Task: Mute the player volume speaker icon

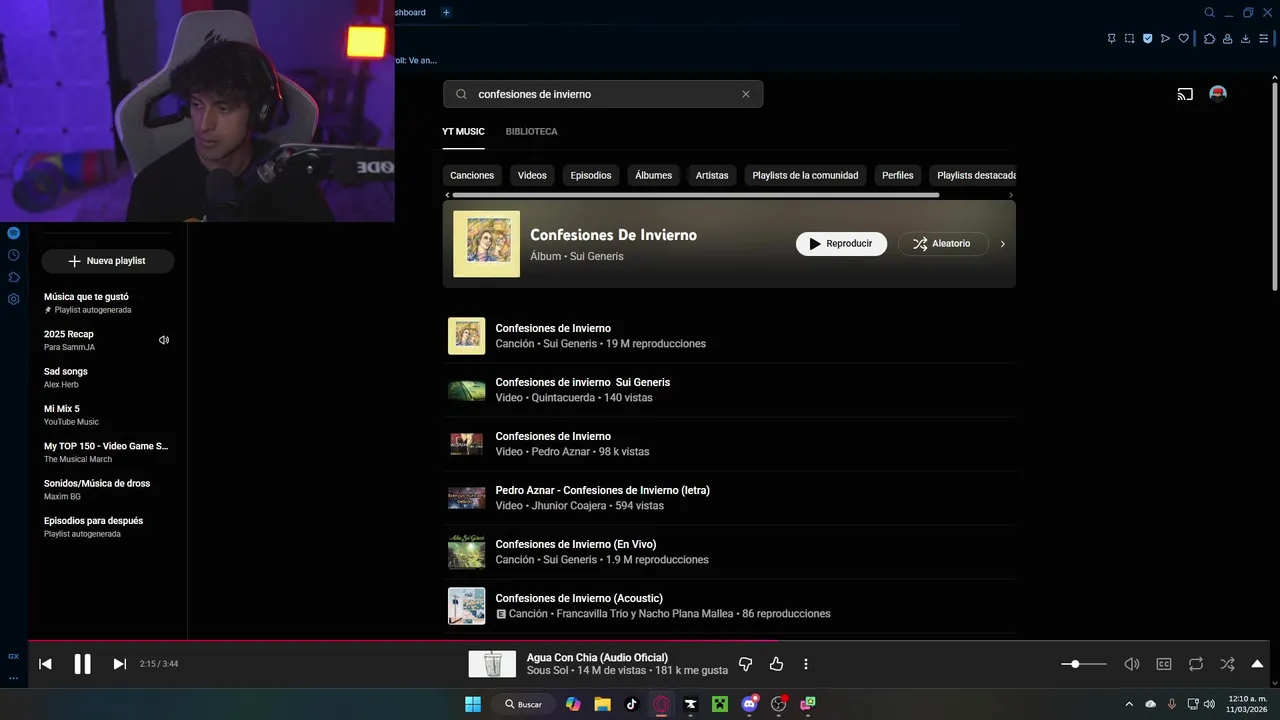Action: [x=1132, y=664]
